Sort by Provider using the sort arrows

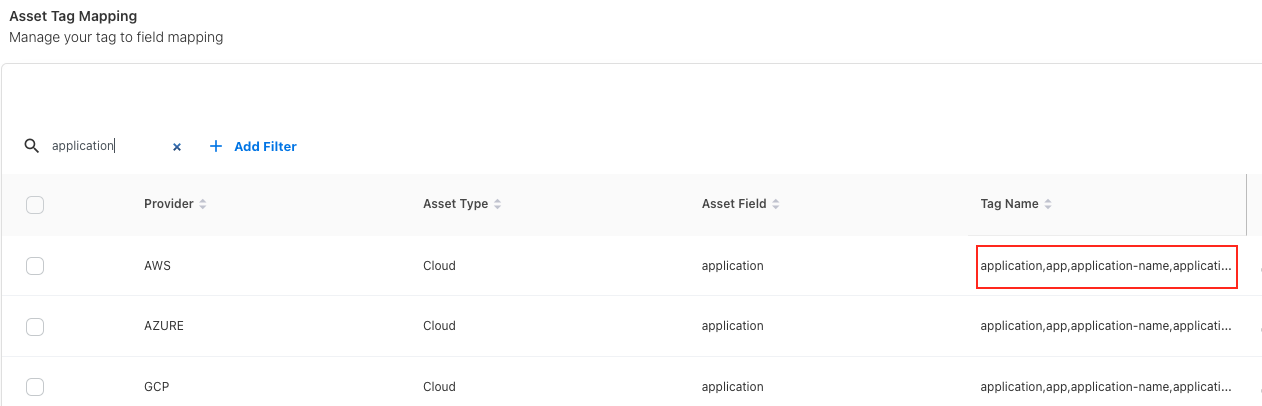(x=203, y=204)
